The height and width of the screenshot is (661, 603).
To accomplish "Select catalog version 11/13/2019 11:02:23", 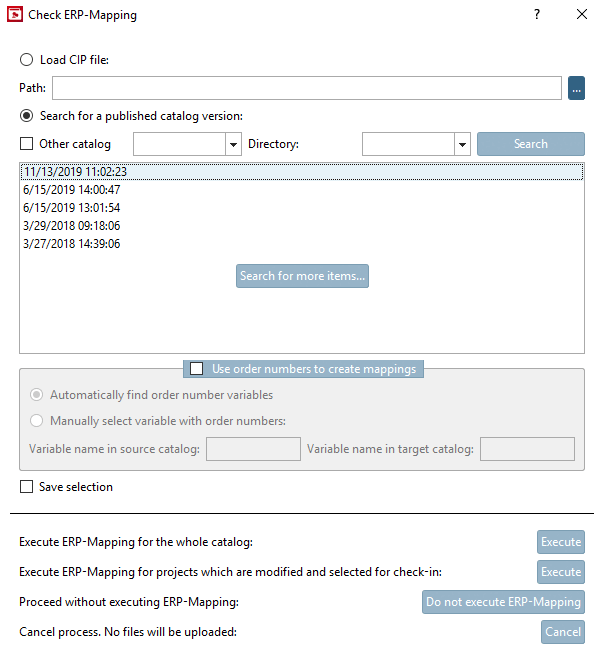I will pyautogui.click(x=75, y=172).
